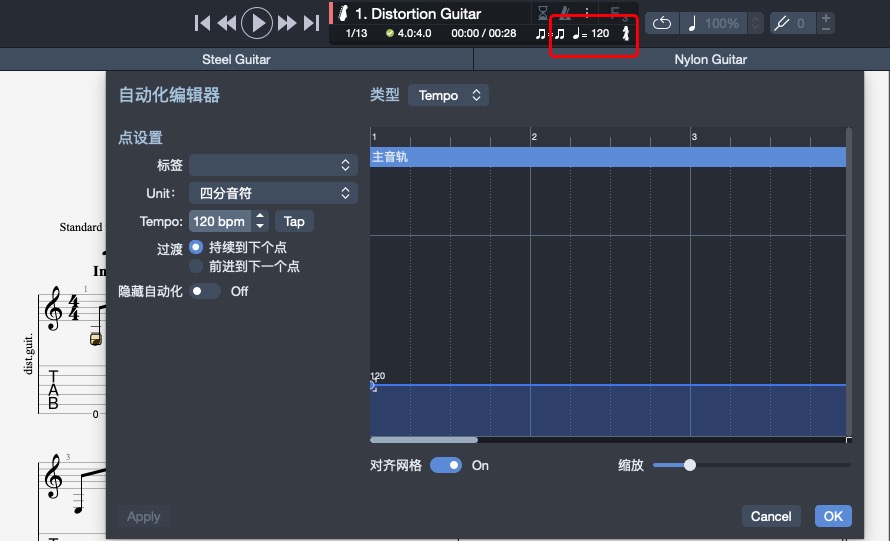Open the tempo 120 indicator
Viewport: 890px width, 541px height.
591,33
